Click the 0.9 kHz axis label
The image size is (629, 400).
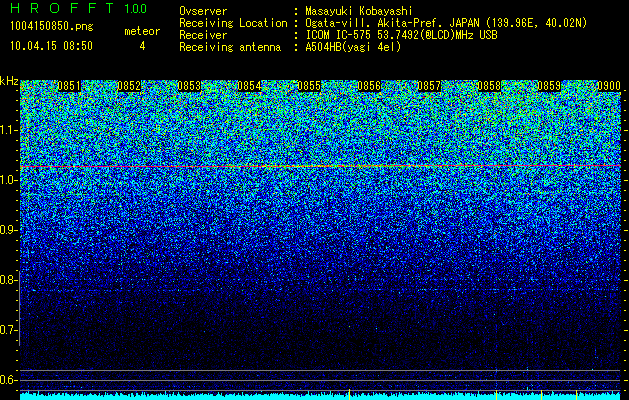(x=8, y=230)
